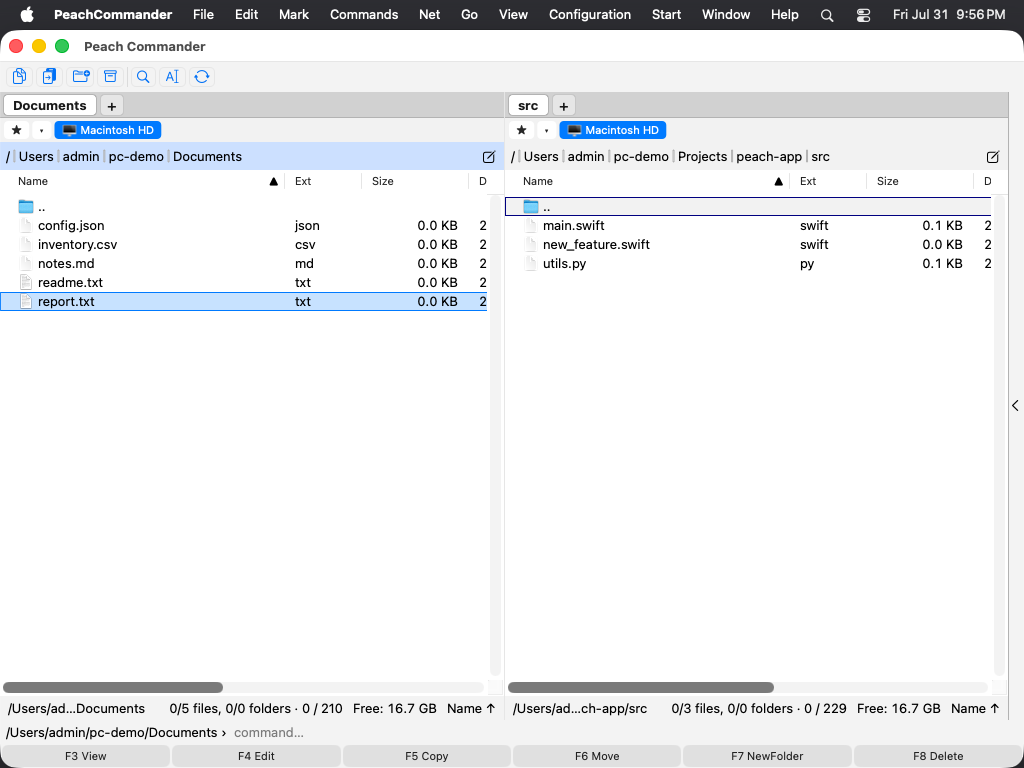Click edit path icon in right panel
This screenshot has height=768, width=1024.
[x=993, y=157]
